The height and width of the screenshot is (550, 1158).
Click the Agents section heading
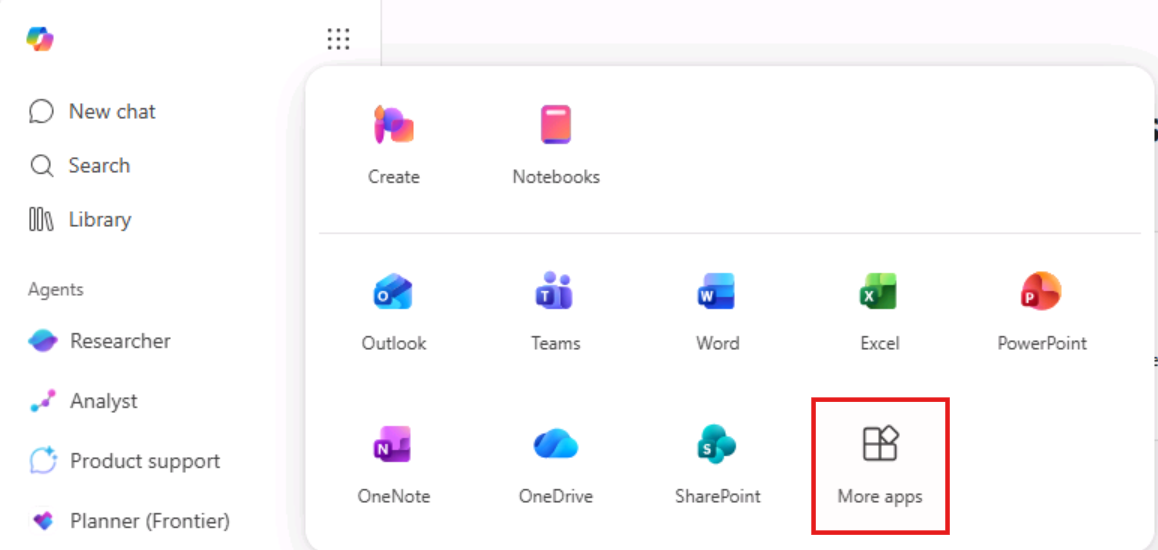(56, 289)
